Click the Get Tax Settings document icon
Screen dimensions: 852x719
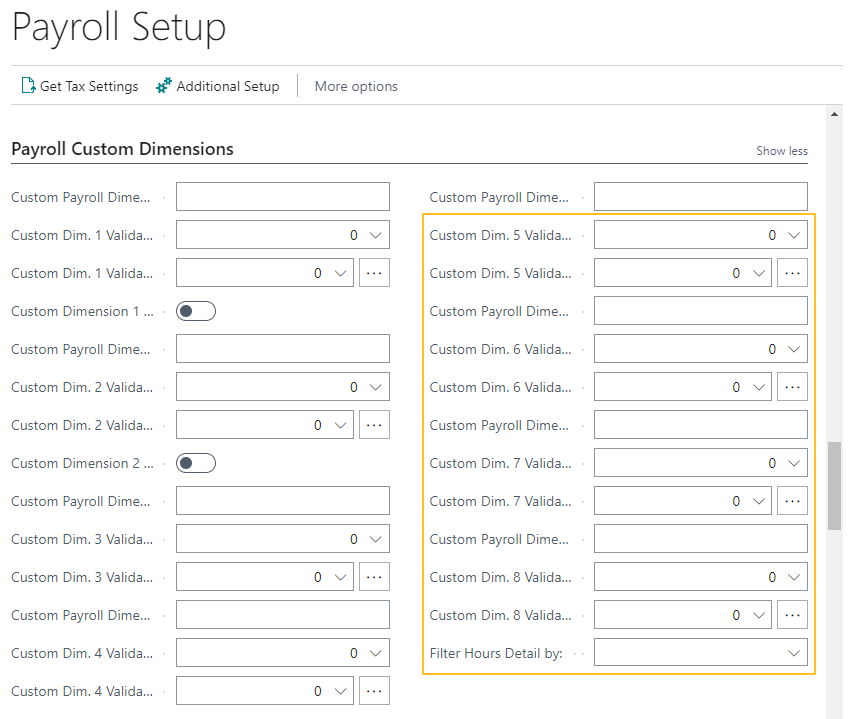click(x=28, y=86)
